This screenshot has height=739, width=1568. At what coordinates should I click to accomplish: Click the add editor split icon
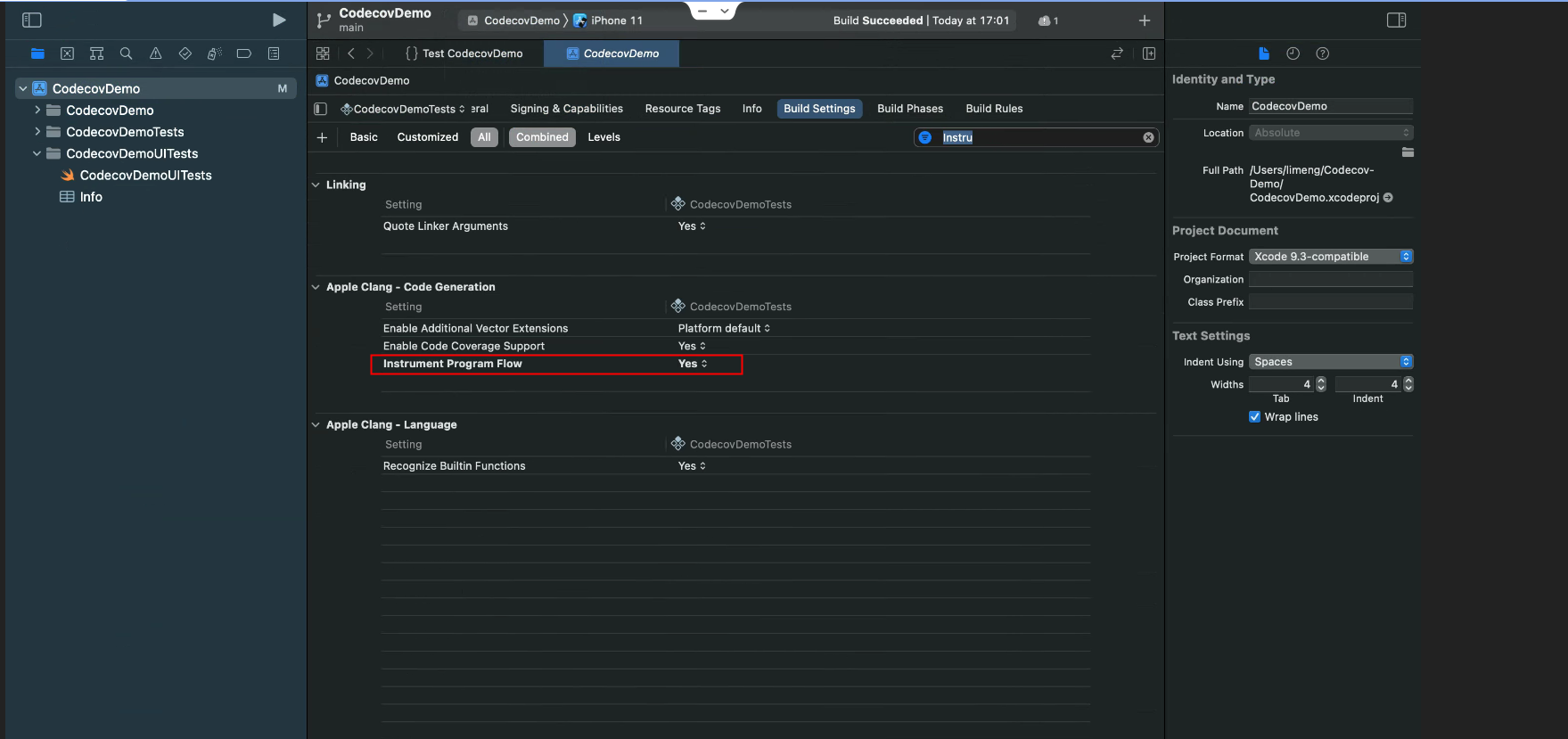point(1149,53)
